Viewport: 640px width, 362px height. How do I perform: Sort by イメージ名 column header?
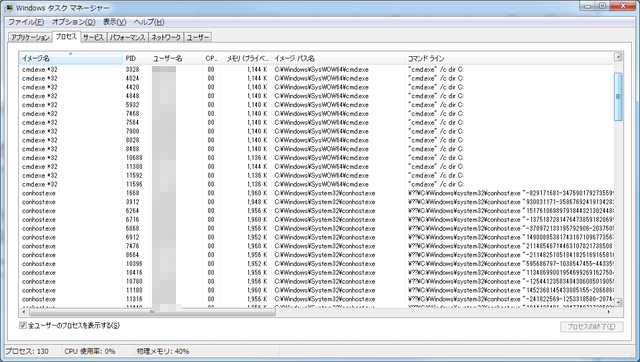[71, 58]
